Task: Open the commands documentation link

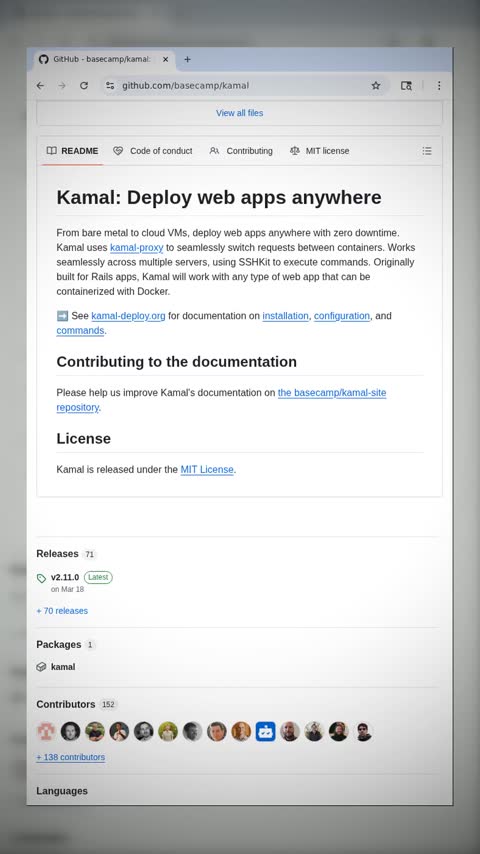Action: pyautogui.click(x=80, y=331)
